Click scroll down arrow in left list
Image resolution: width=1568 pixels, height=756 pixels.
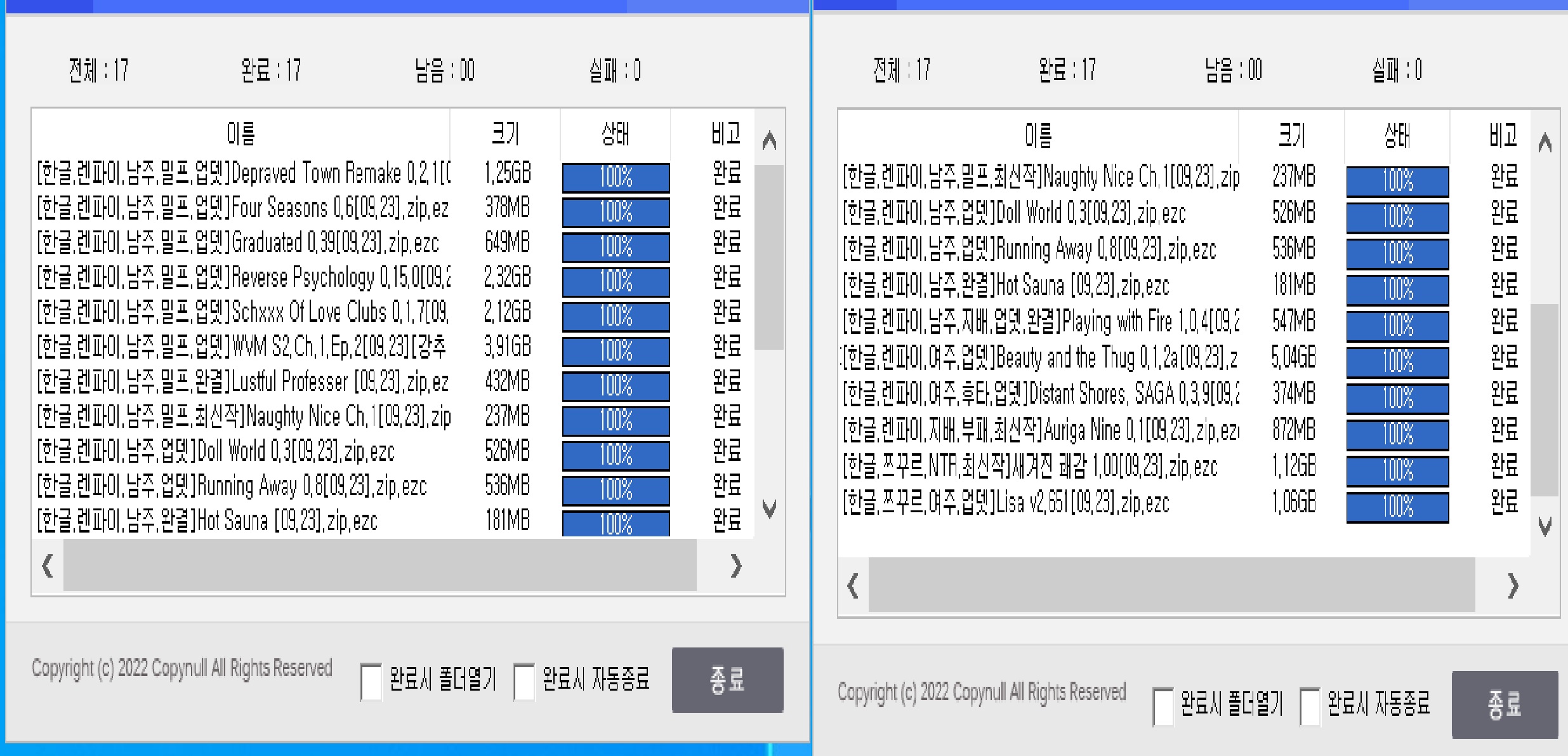[769, 509]
